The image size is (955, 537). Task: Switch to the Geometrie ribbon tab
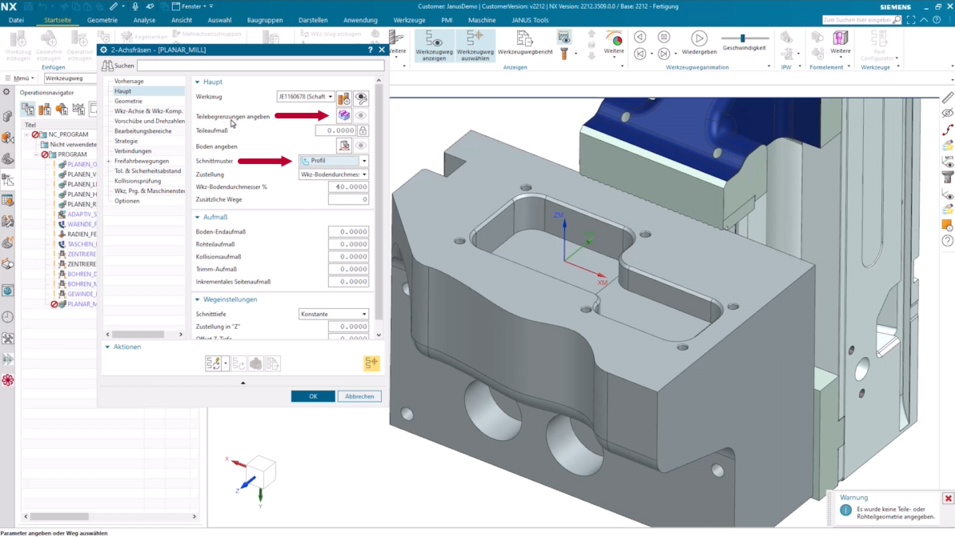coord(102,20)
